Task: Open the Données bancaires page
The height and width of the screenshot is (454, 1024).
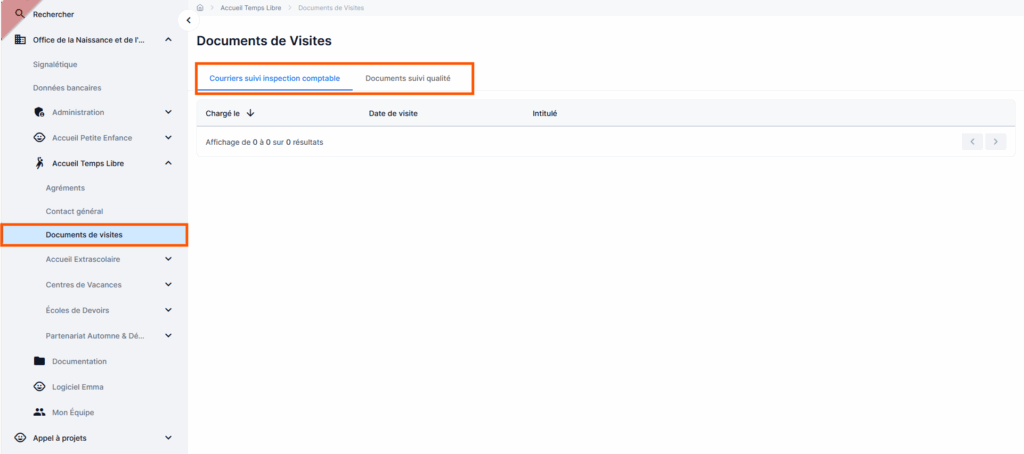Action: click(67, 88)
